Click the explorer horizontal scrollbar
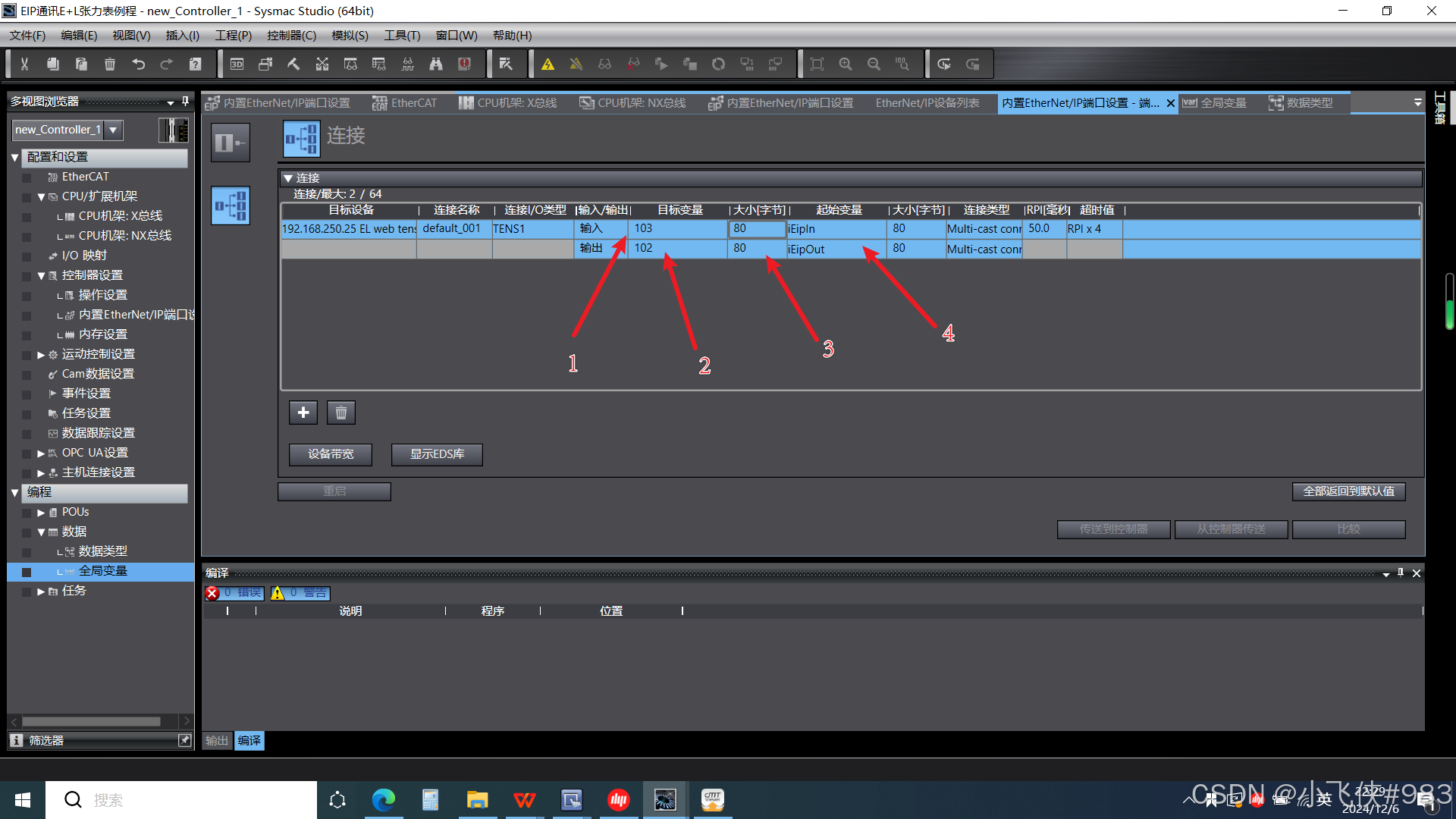The image size is (1456, 819). (91, 721)
